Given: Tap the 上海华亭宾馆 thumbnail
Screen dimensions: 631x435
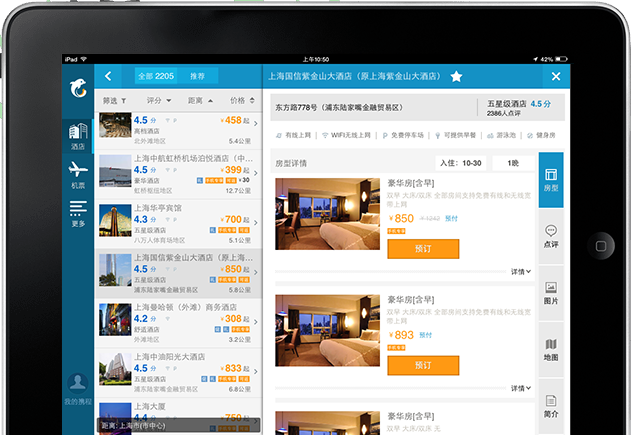Looking at the screenshot, I should point(115,220).
